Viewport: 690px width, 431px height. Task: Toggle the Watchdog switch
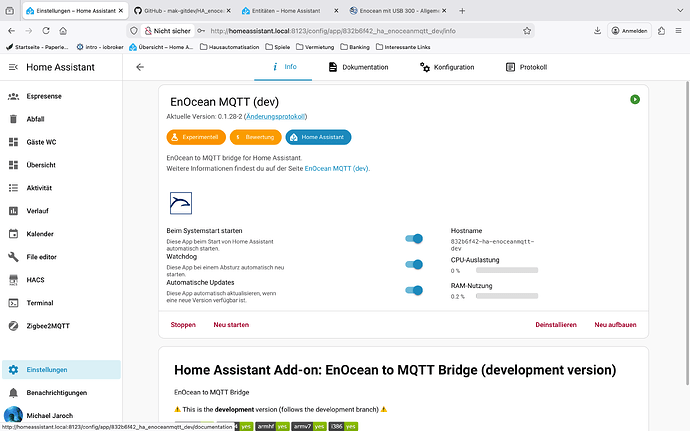[x=414, y=264]
